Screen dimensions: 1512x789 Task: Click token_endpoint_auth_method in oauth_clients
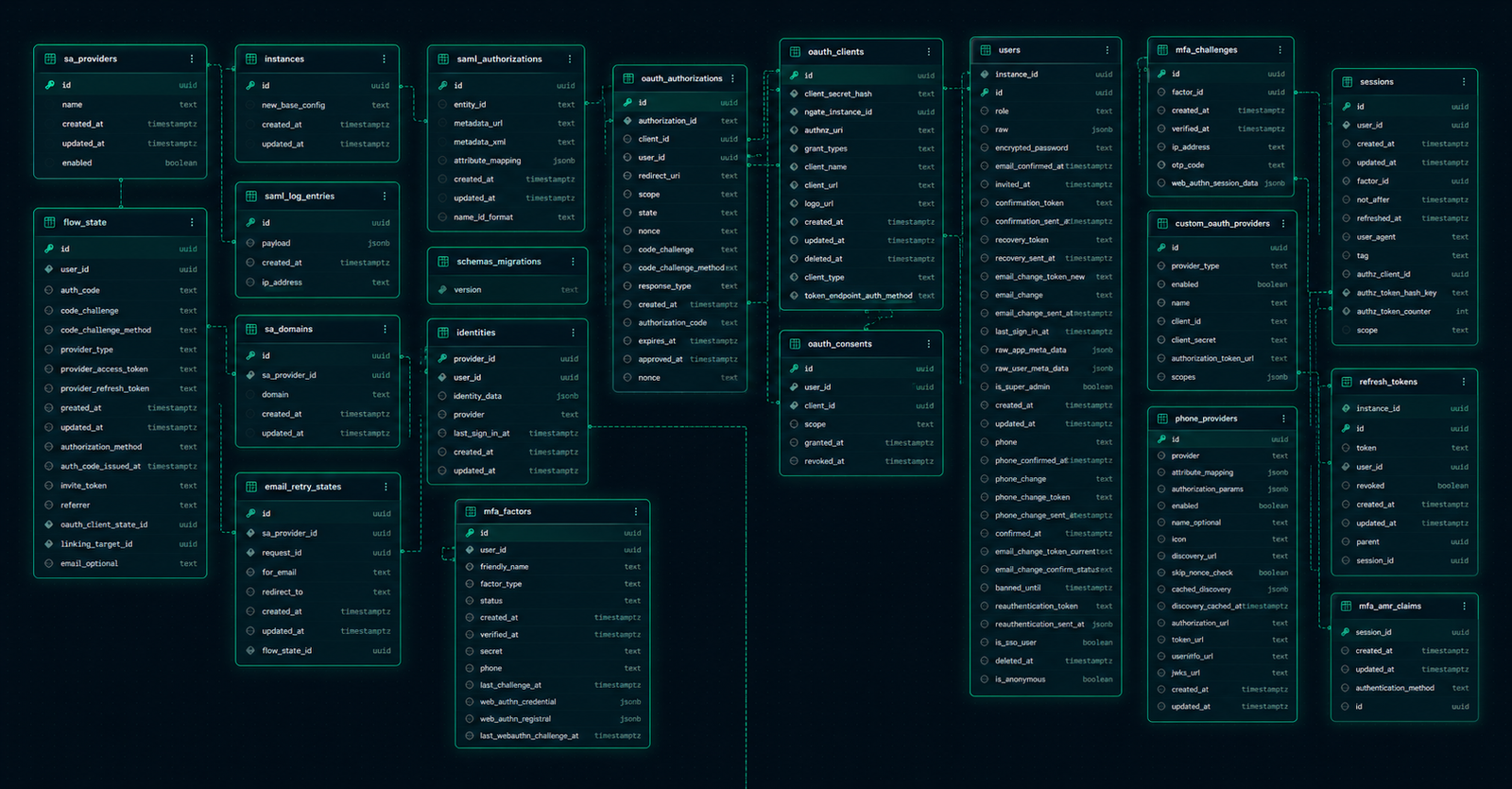[x=861, y=296]
